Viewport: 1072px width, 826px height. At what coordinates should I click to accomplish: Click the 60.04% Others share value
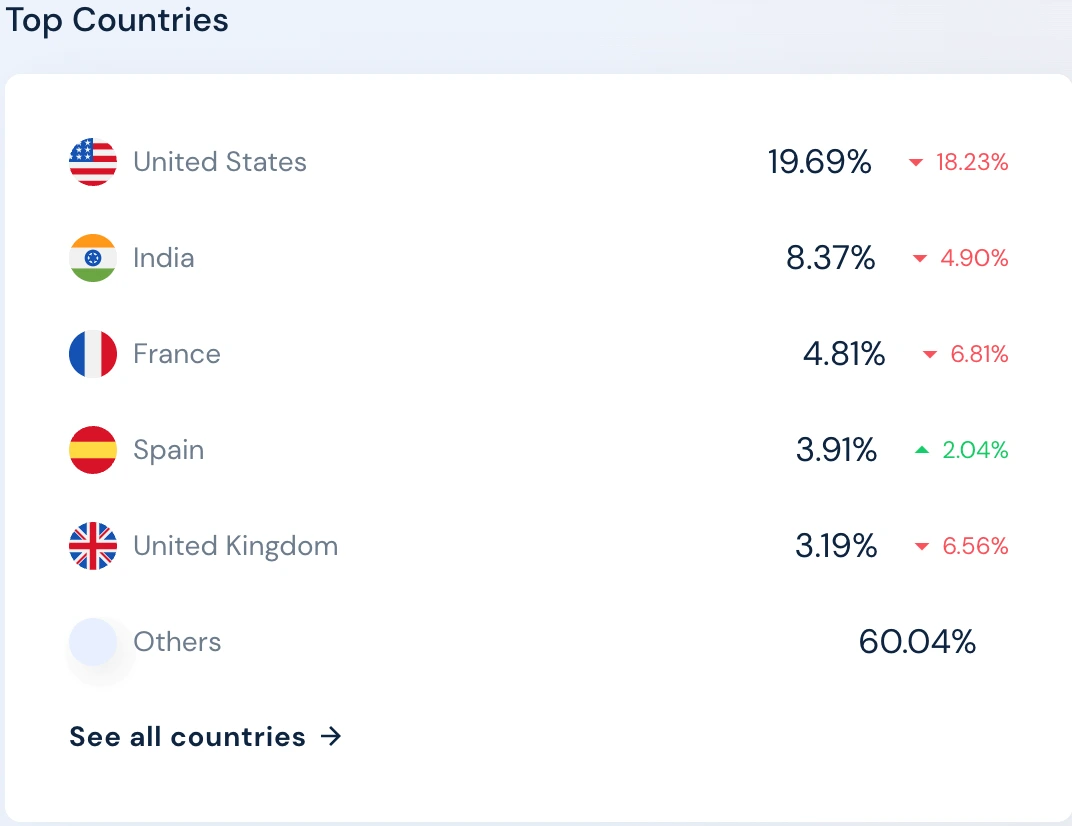(917, 642)
